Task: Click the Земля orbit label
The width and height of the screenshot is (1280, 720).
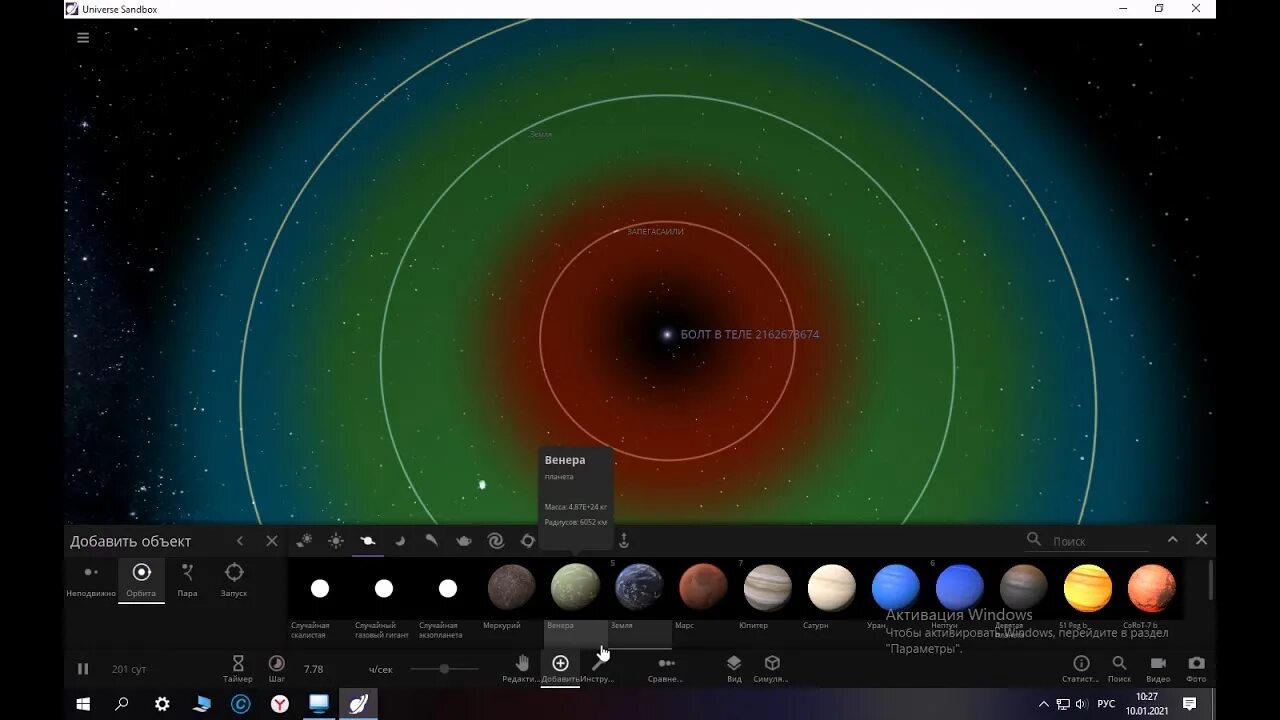Action: [541, 134]
